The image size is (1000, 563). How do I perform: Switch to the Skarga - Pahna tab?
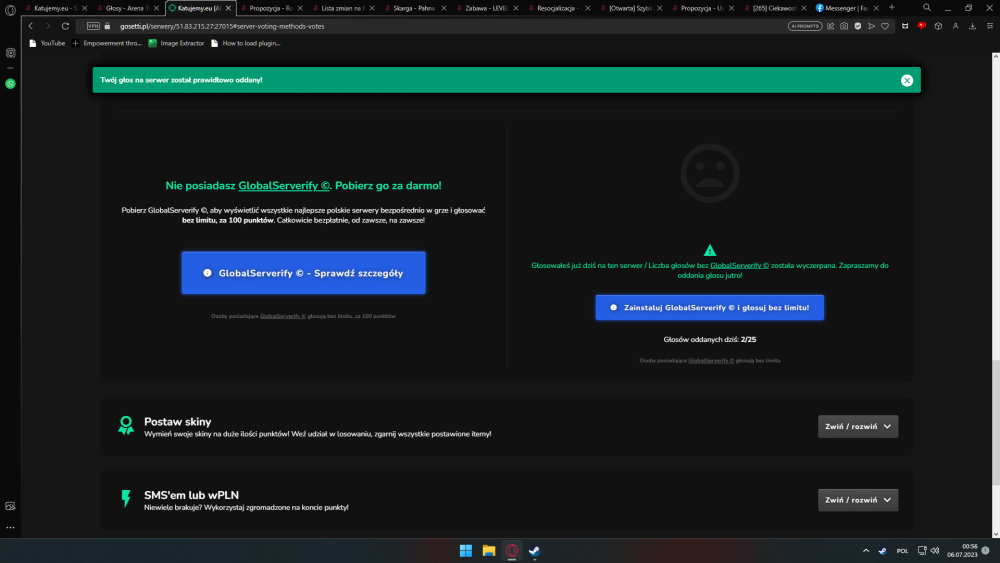tap(414, 8)
